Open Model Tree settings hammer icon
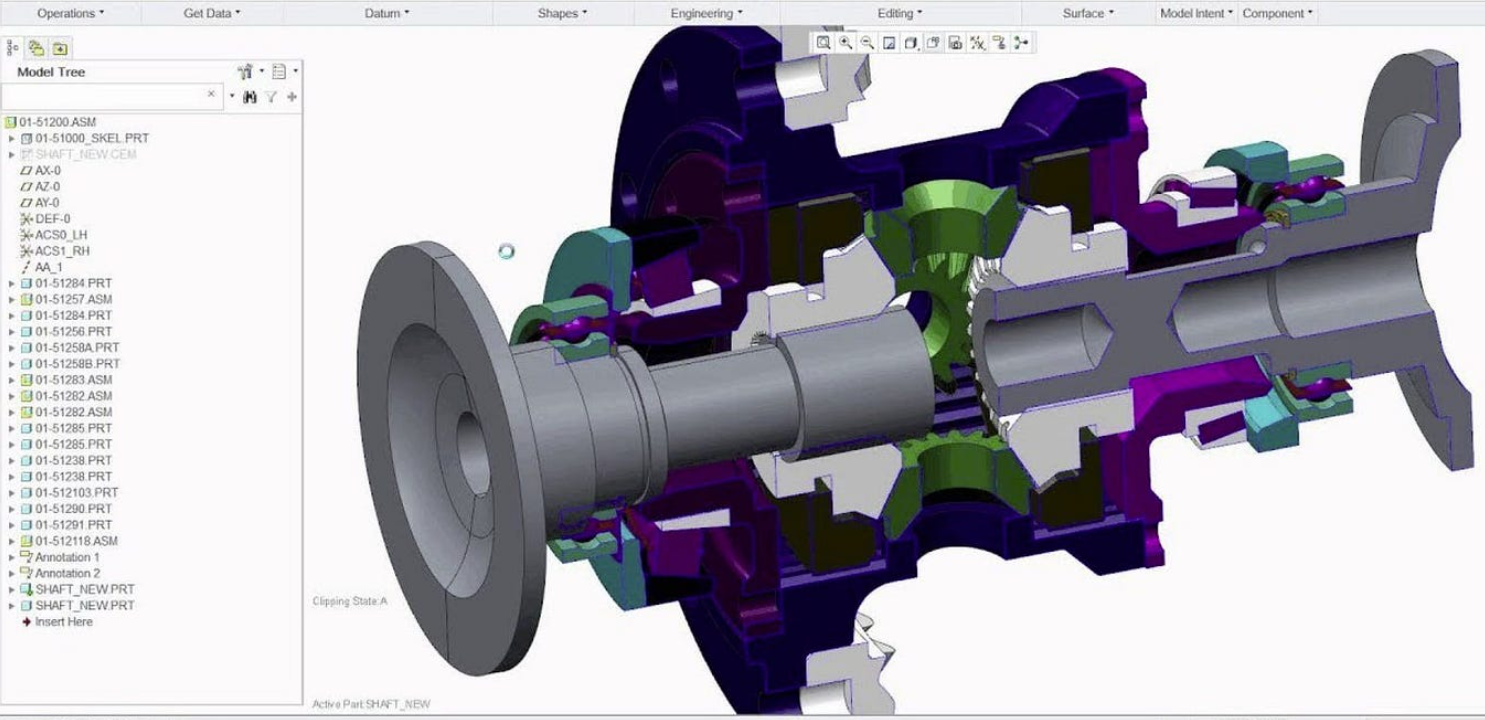This screenshot has height=720, width=1485. 246,72
